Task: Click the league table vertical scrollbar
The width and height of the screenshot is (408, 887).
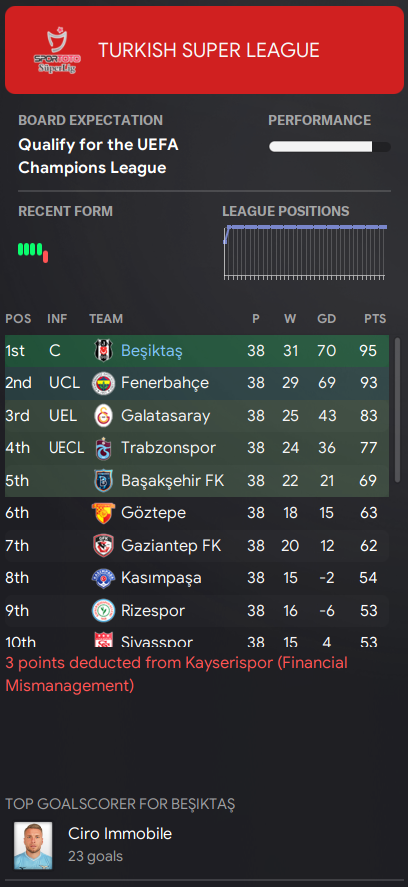Action: 397,410
